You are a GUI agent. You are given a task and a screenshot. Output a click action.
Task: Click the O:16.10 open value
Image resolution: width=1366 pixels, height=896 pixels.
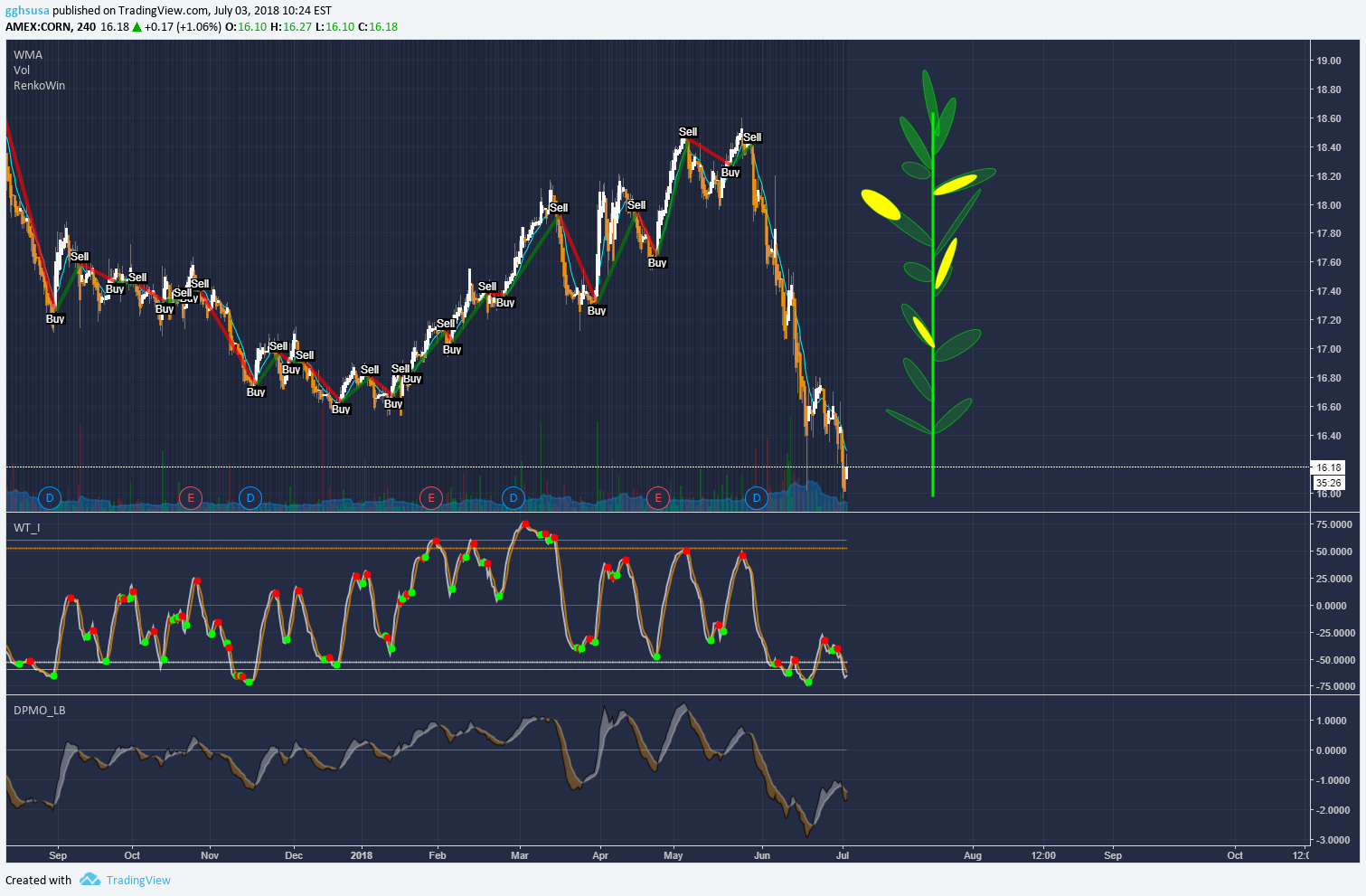246,27
